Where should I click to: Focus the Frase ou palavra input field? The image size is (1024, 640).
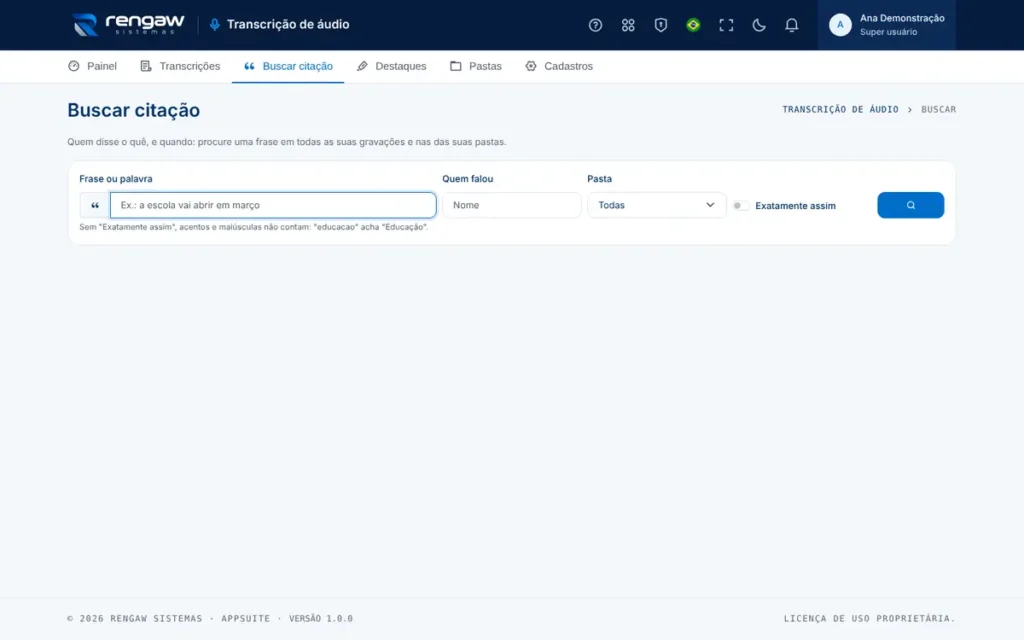[273, 205]
